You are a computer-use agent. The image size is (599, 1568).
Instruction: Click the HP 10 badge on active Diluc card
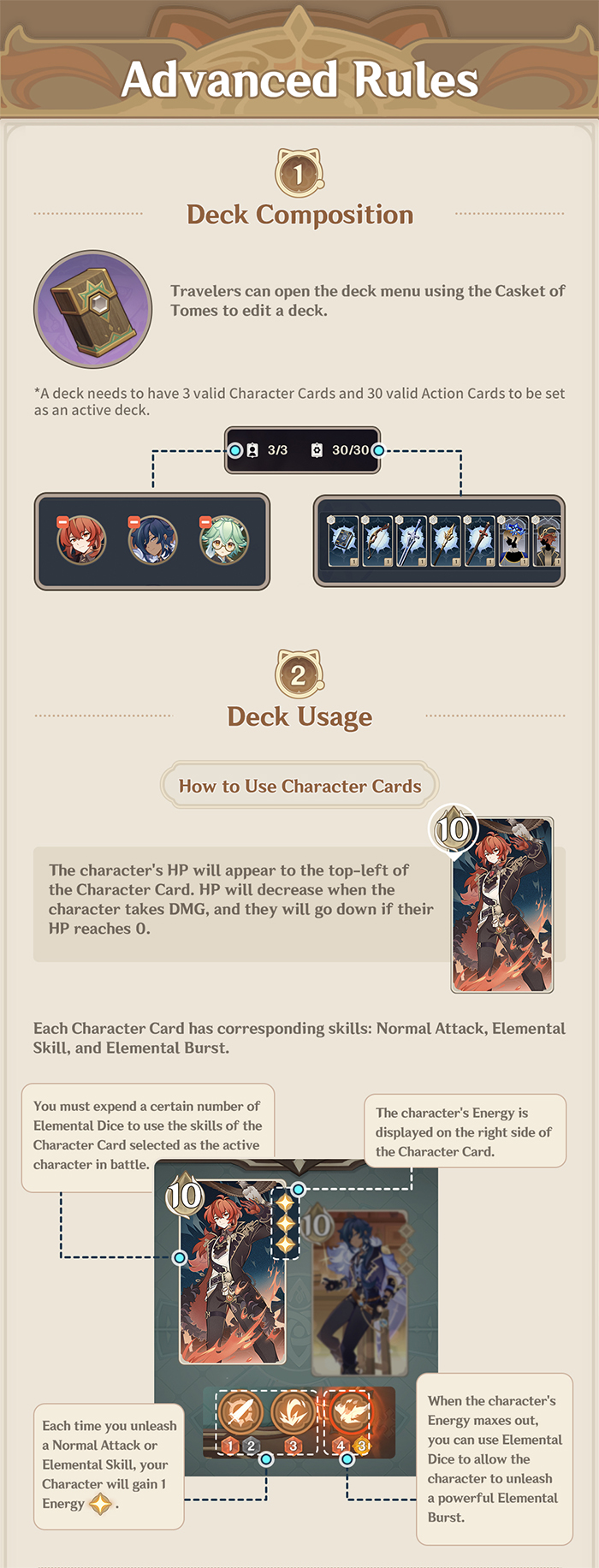click(185, 1196)
